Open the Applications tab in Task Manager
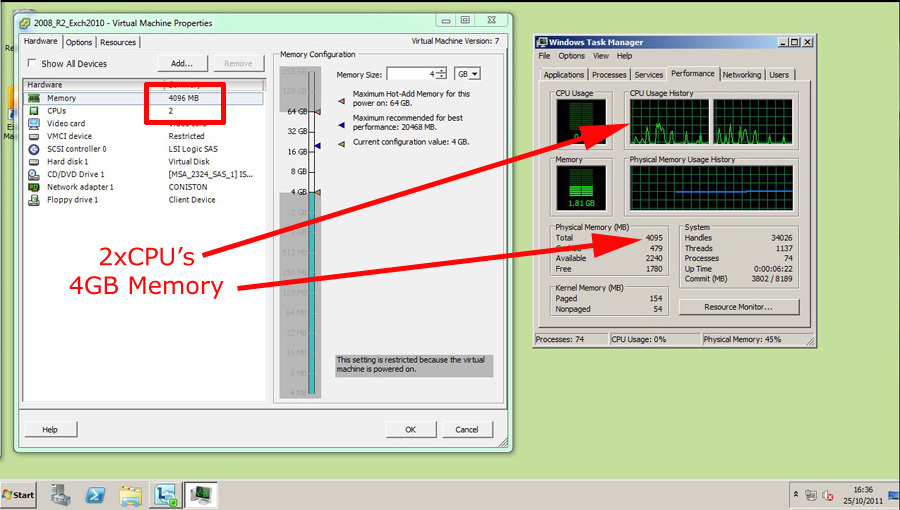This screenshot has height=510, width=900. [564, 75]
